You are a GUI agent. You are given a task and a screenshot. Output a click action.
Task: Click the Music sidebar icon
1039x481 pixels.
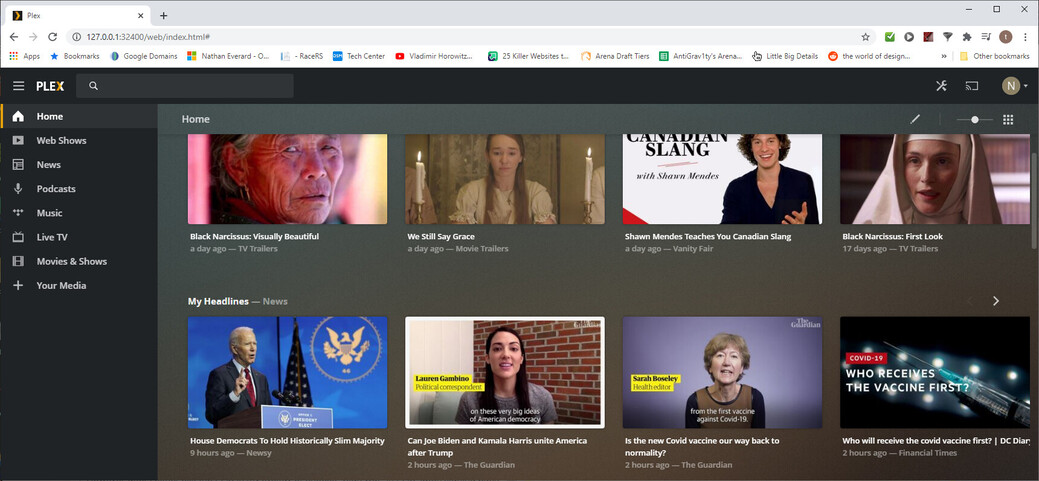[x=18, y=213]
